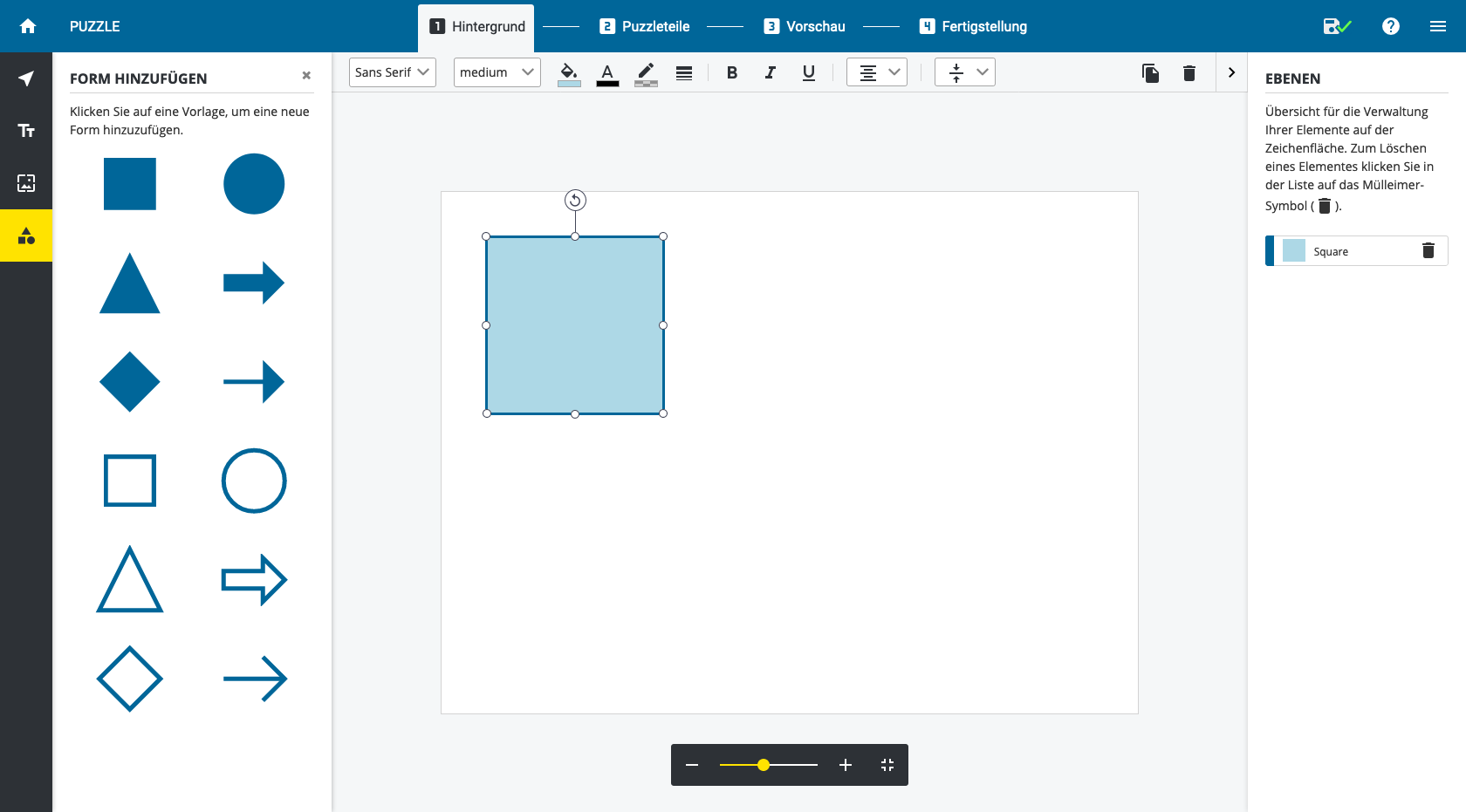Click the rotate handle above the square

point(575,201)
